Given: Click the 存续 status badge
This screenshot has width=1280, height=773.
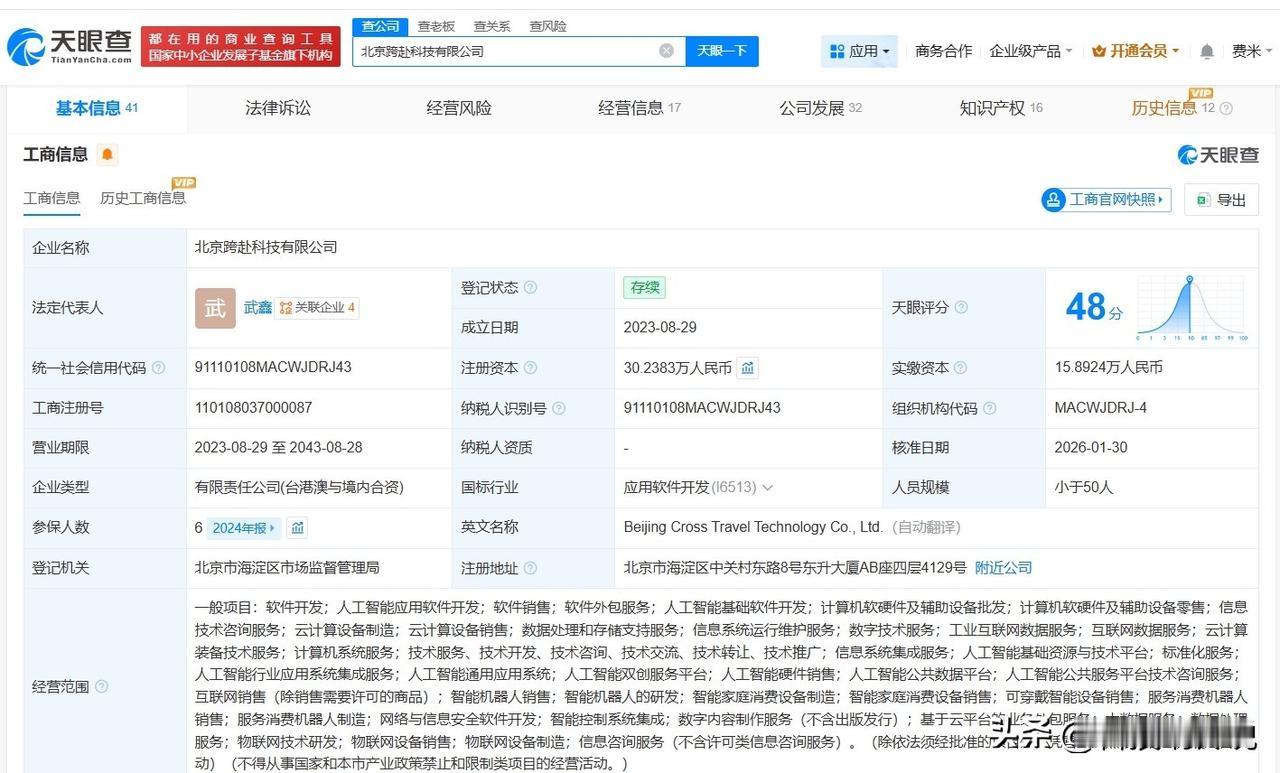Looking at the screenshot, I should click(x=644, y=288).
